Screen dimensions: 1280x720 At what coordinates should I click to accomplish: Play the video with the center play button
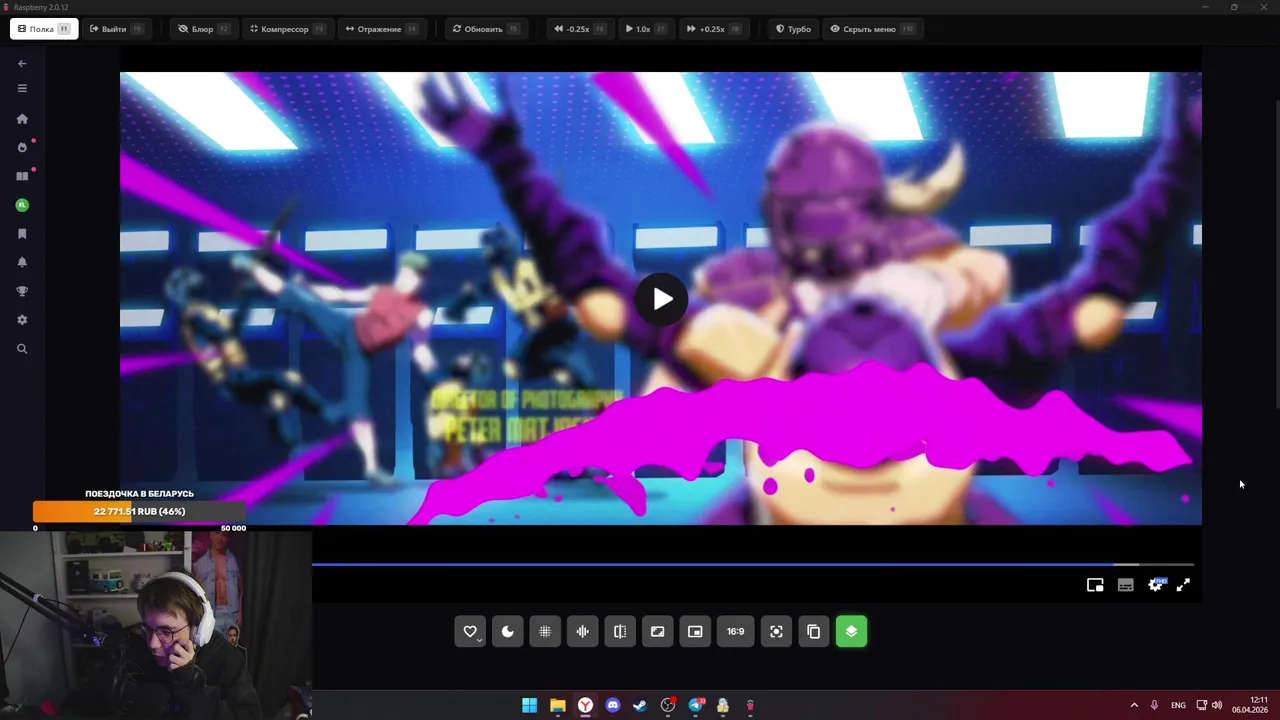click(x=661, y=298)
